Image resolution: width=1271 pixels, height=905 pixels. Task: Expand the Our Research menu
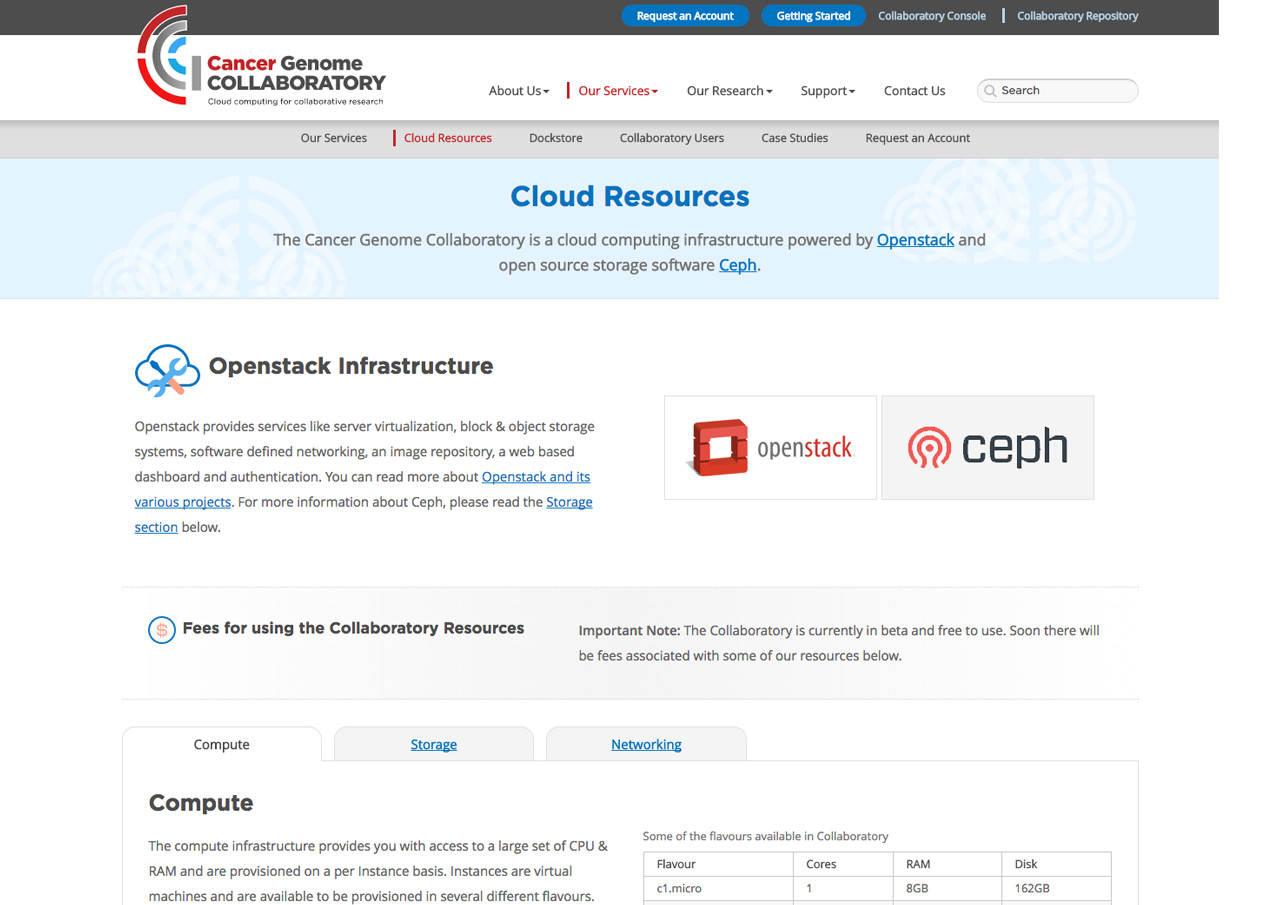pos(729,91)
